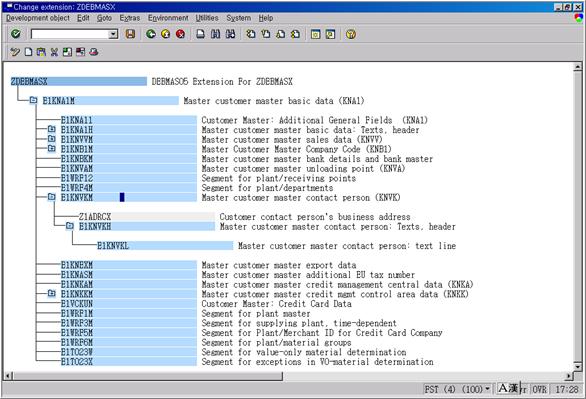Open the Utilities menu
This screenshot has height=399, width=586.
pyautogui.click(x=207, y=18)
